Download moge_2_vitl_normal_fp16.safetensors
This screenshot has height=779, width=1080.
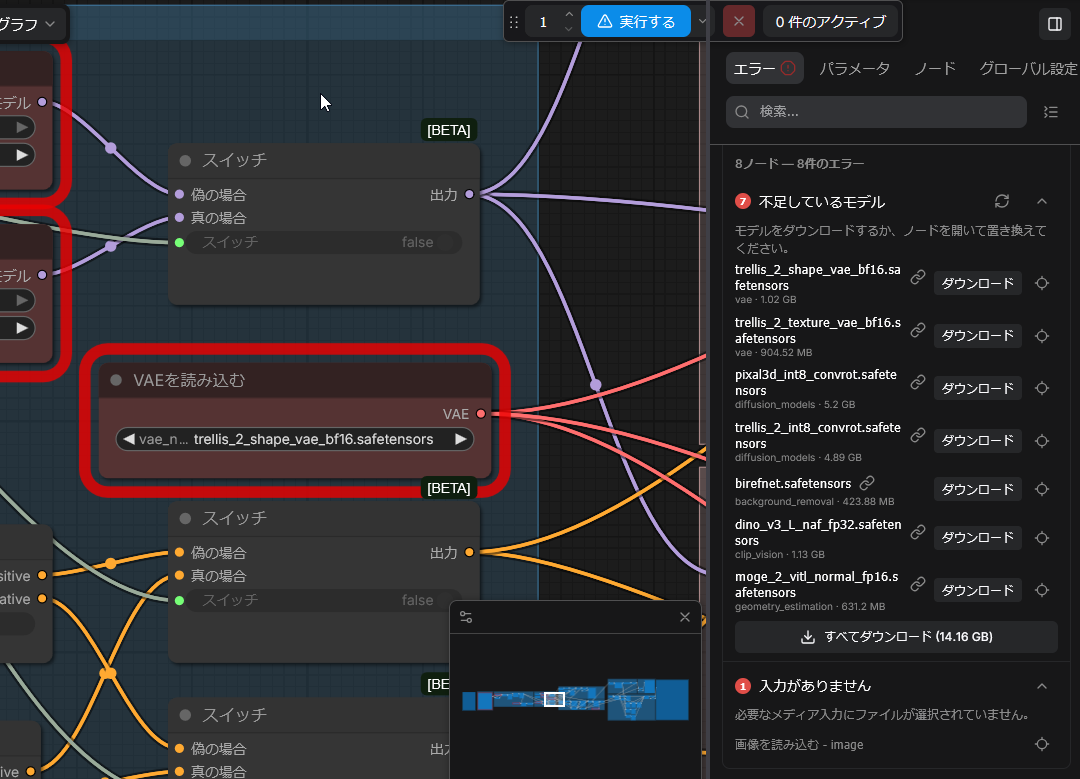click(977, 590)
